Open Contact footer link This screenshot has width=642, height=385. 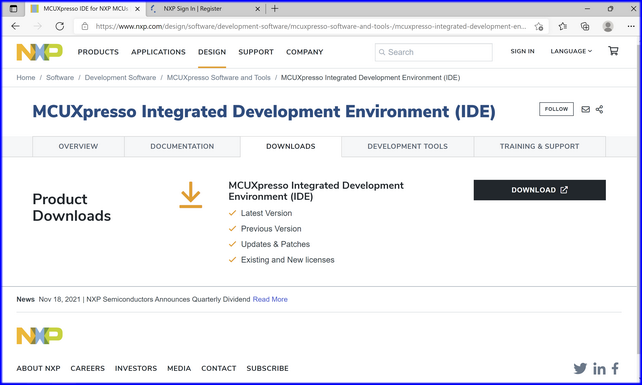pyautogui.click(x=219, y=368)
